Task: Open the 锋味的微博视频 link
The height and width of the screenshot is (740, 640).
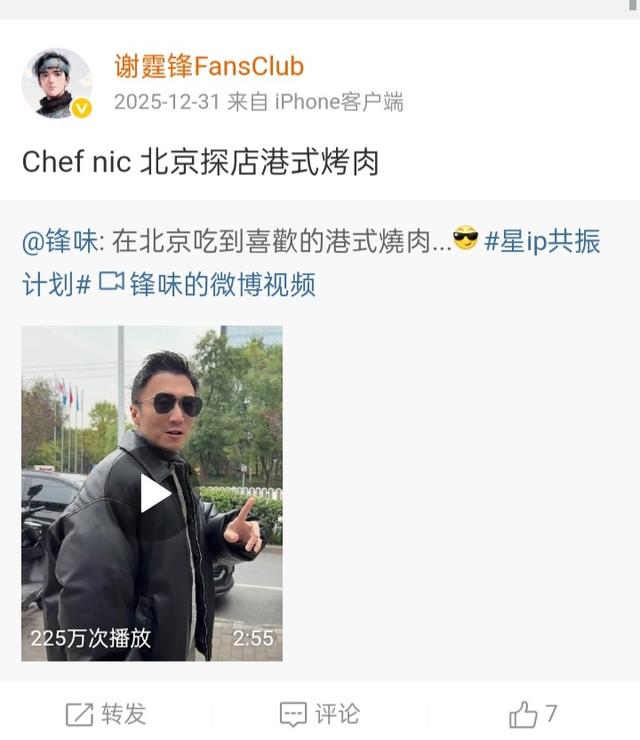Action: [223, 285]
